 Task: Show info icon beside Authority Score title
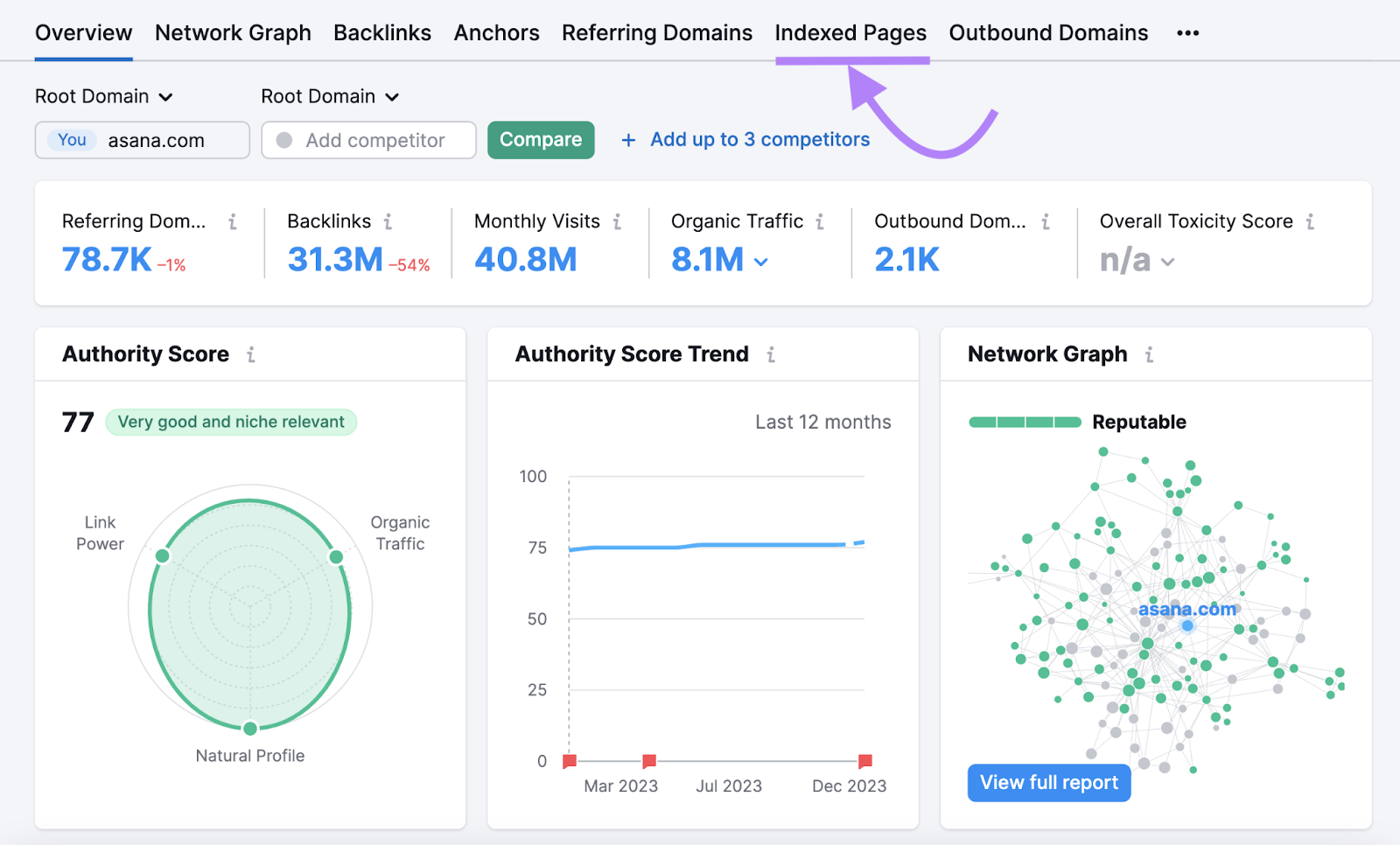point(251,355)
